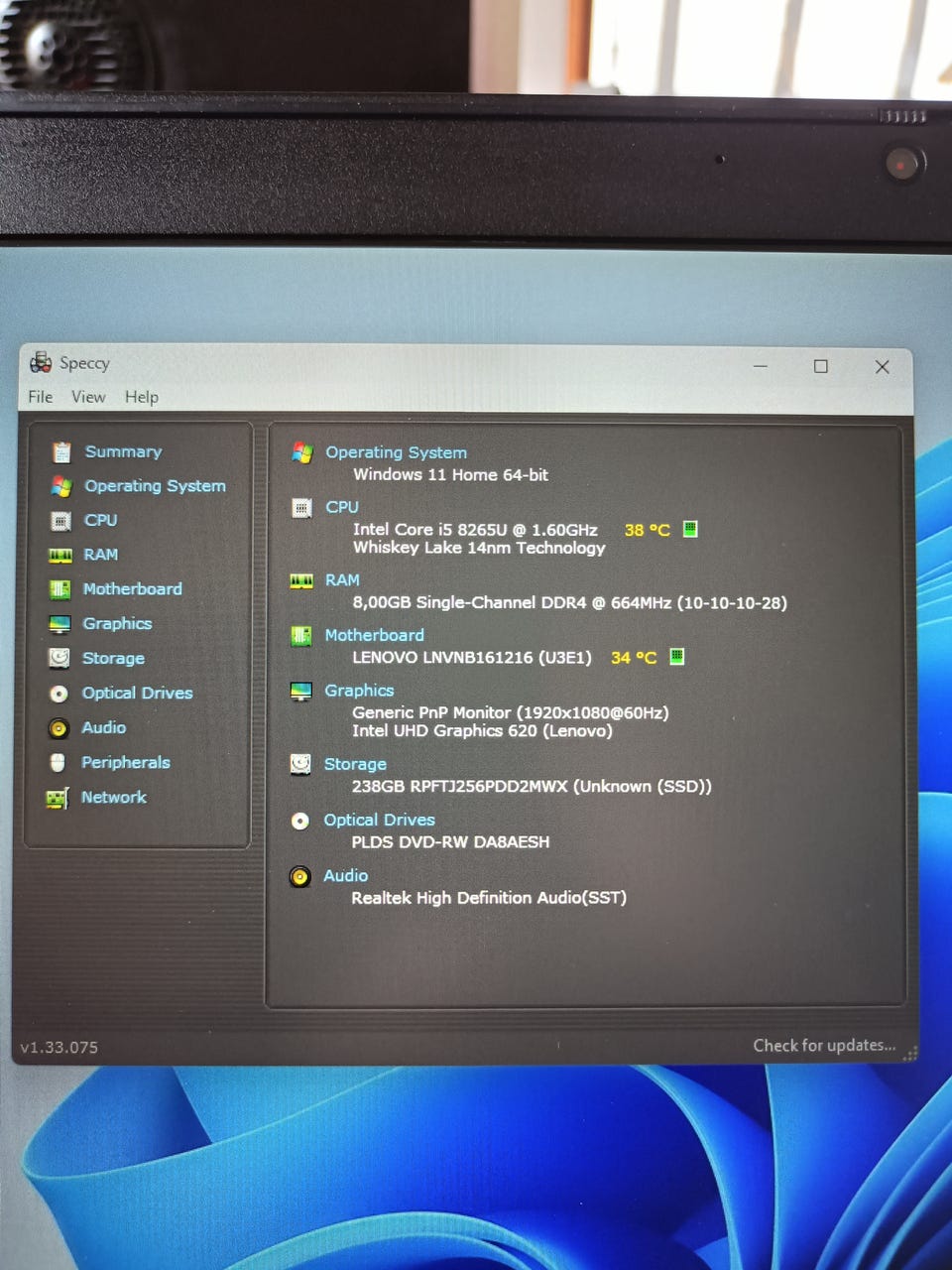Click 'Realtek High Definition Audio(SST)' text
This screenshot has width=952, height=1270.
489,897
